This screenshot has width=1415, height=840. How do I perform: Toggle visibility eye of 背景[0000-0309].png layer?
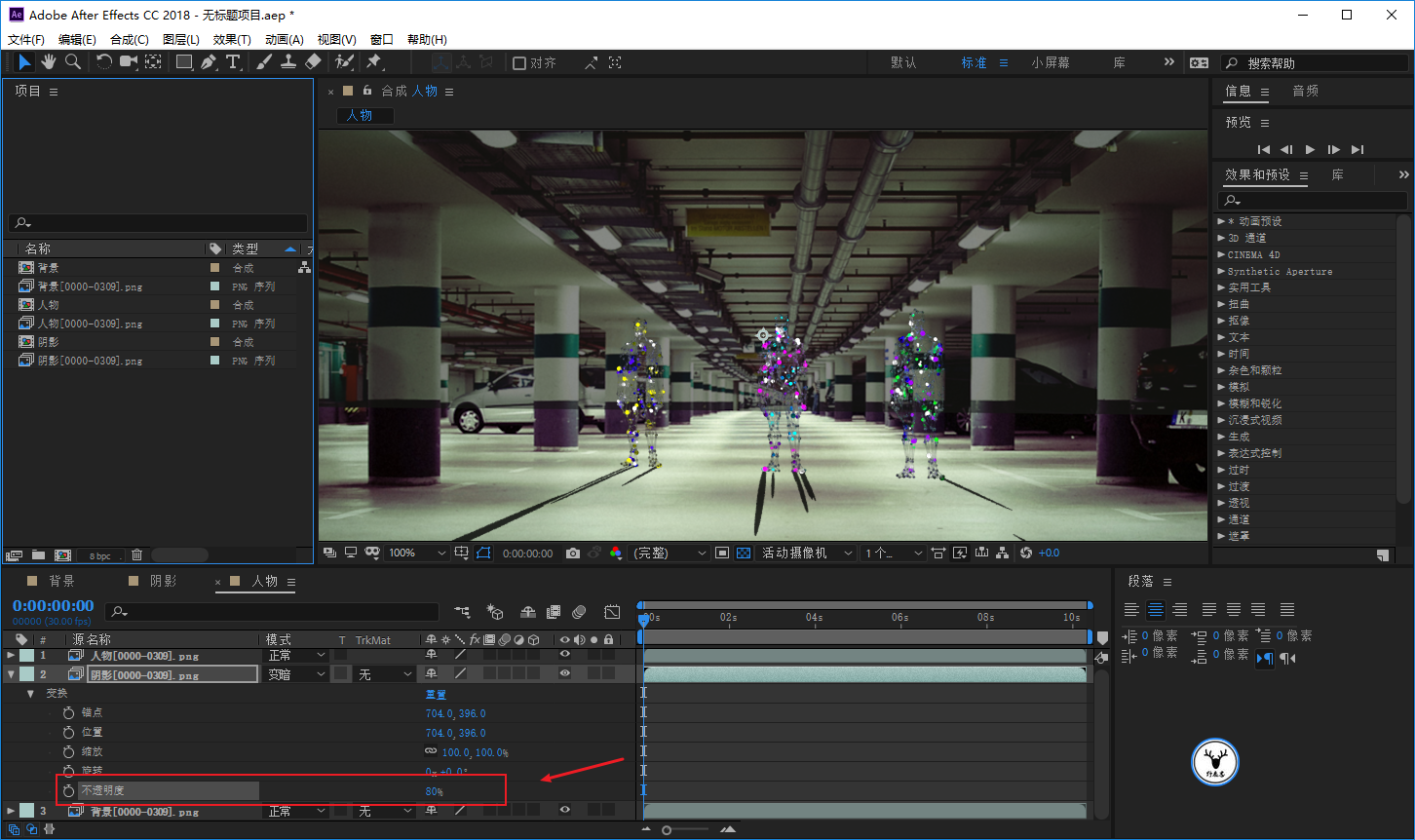click(x=564, y=811)
